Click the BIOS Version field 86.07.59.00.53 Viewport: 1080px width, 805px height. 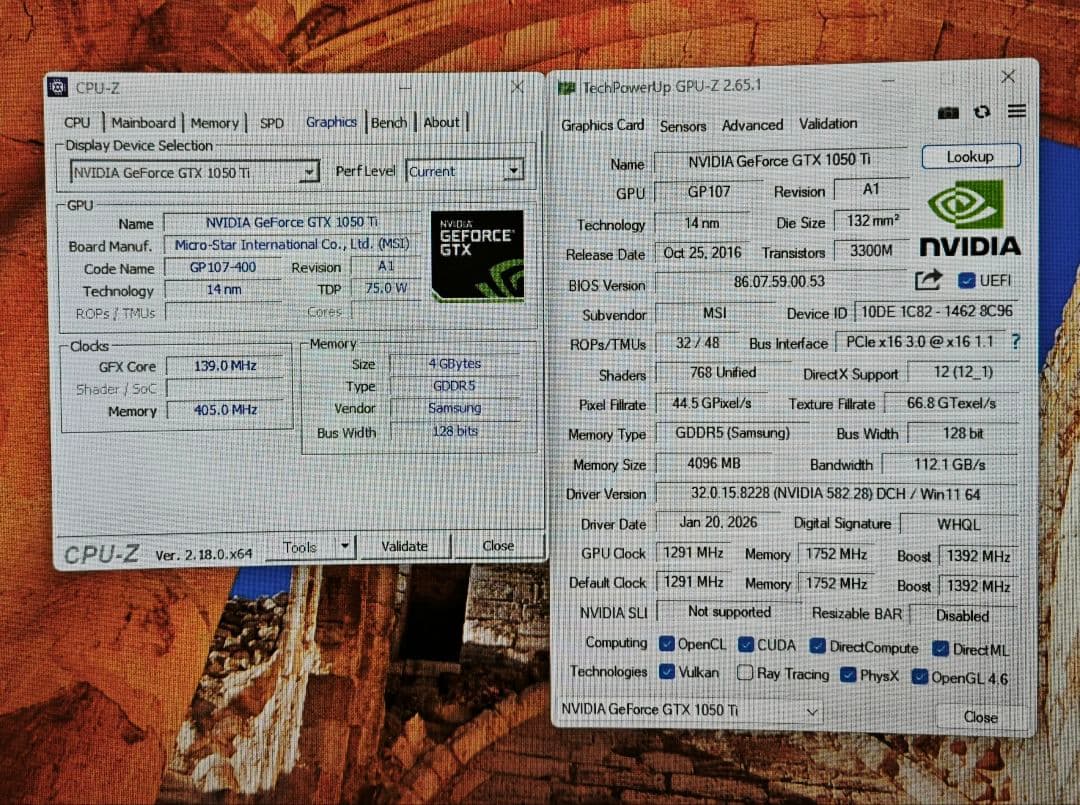tap(779, 282)
